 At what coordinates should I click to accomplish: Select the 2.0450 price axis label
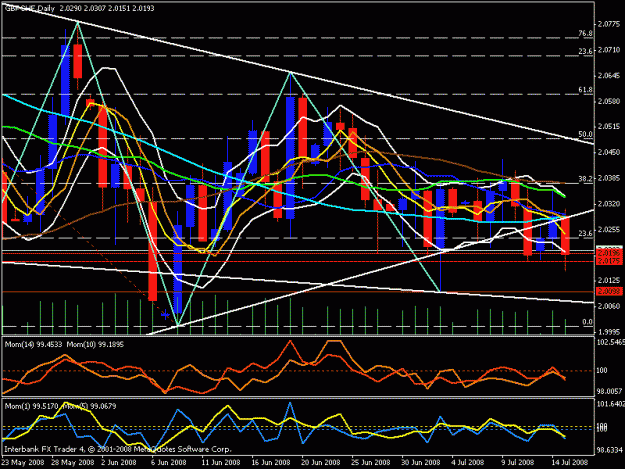pos(609,152)
